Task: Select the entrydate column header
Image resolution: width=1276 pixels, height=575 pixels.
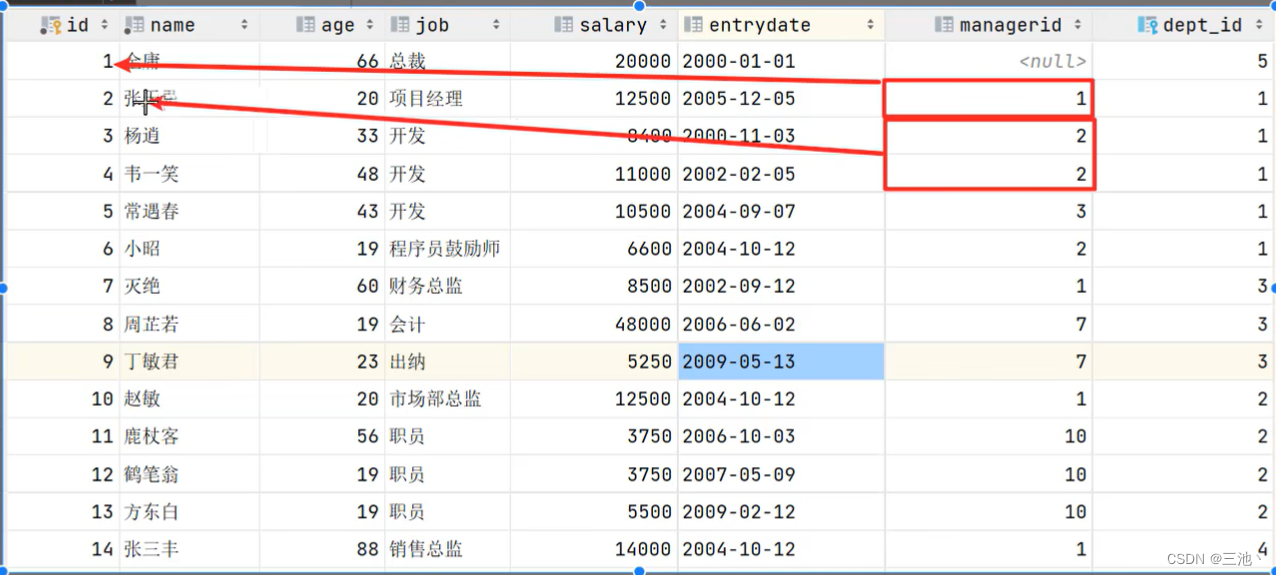Action: pyautogui.click(x=781, y=25)
